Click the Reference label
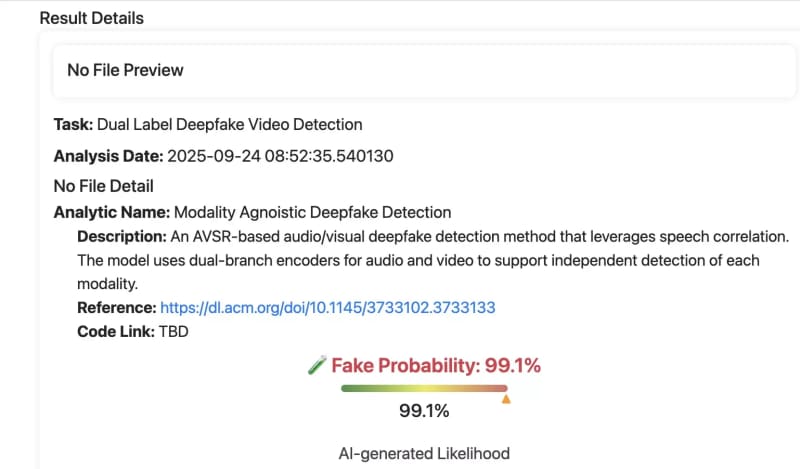 (116, 308)
